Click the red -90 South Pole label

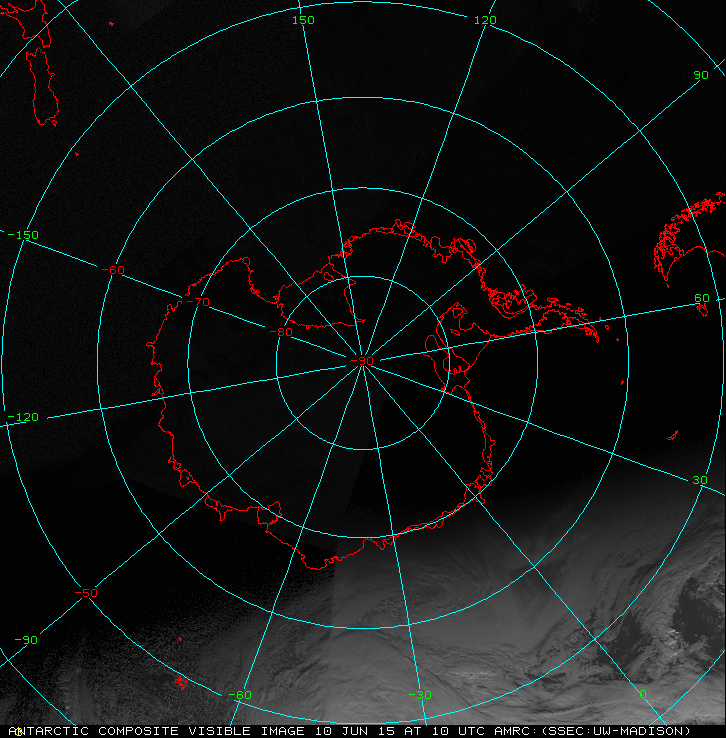point(362,361)
